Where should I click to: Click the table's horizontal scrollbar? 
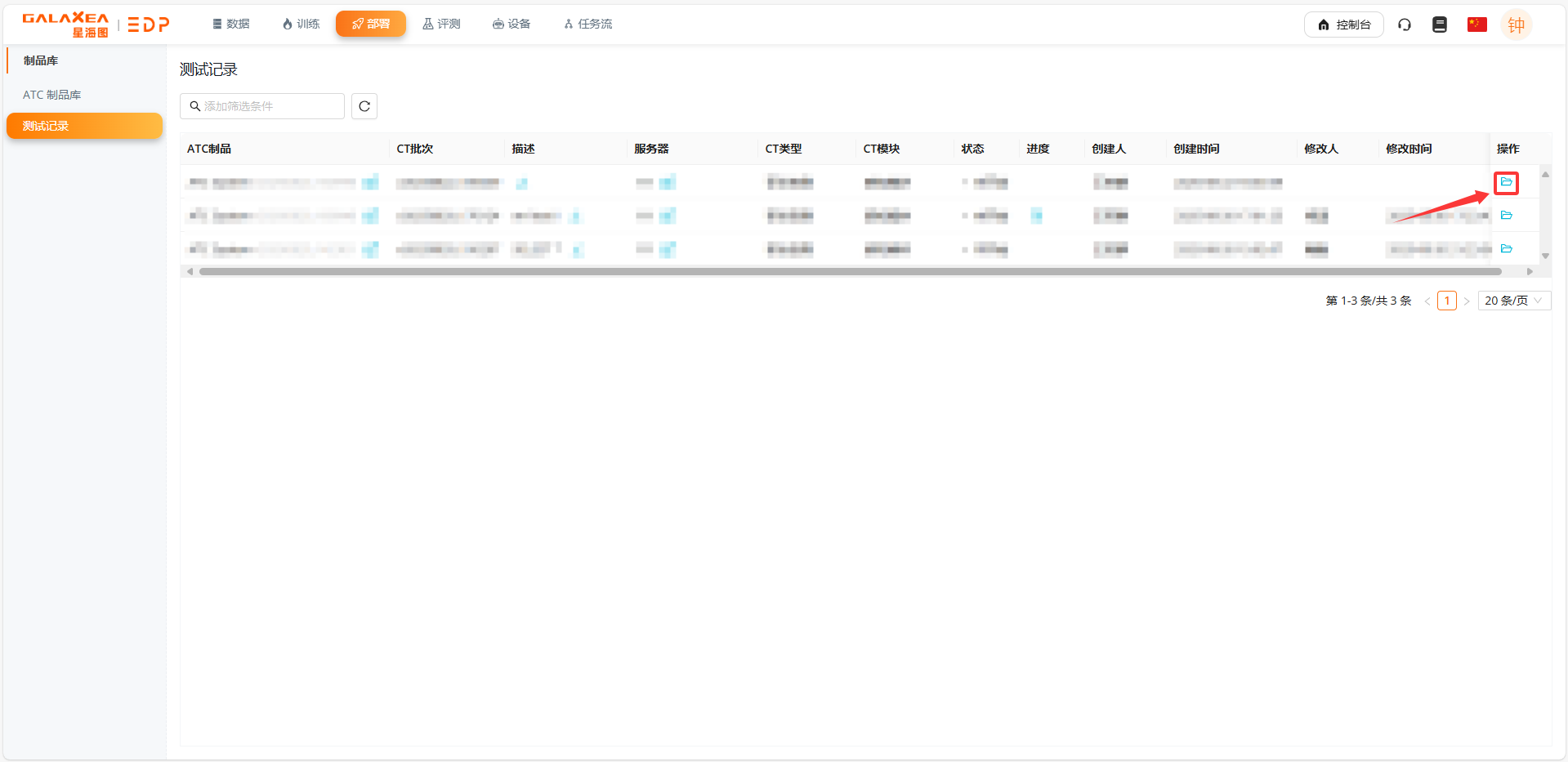point(850,271)
